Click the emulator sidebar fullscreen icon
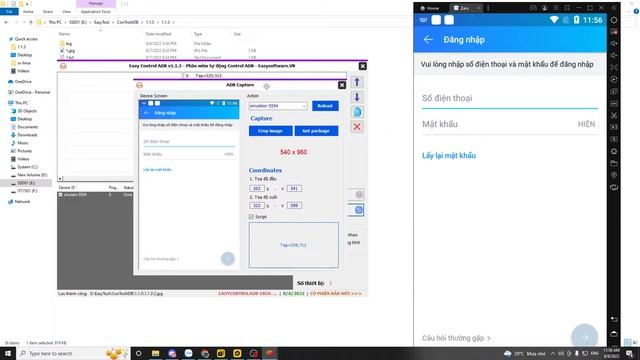 click(614, 67)
